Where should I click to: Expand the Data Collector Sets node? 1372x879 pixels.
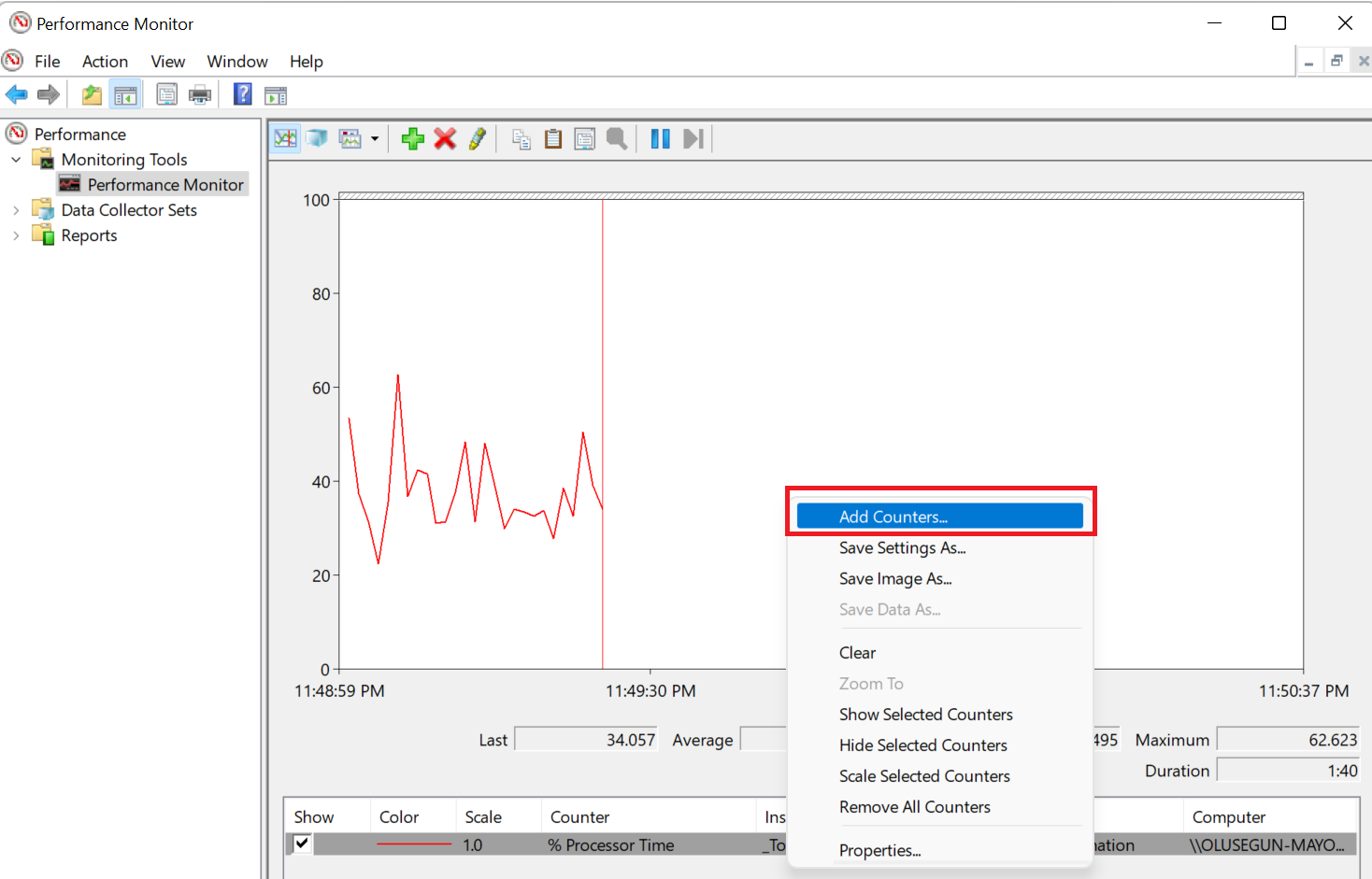[x=16, y=210]
